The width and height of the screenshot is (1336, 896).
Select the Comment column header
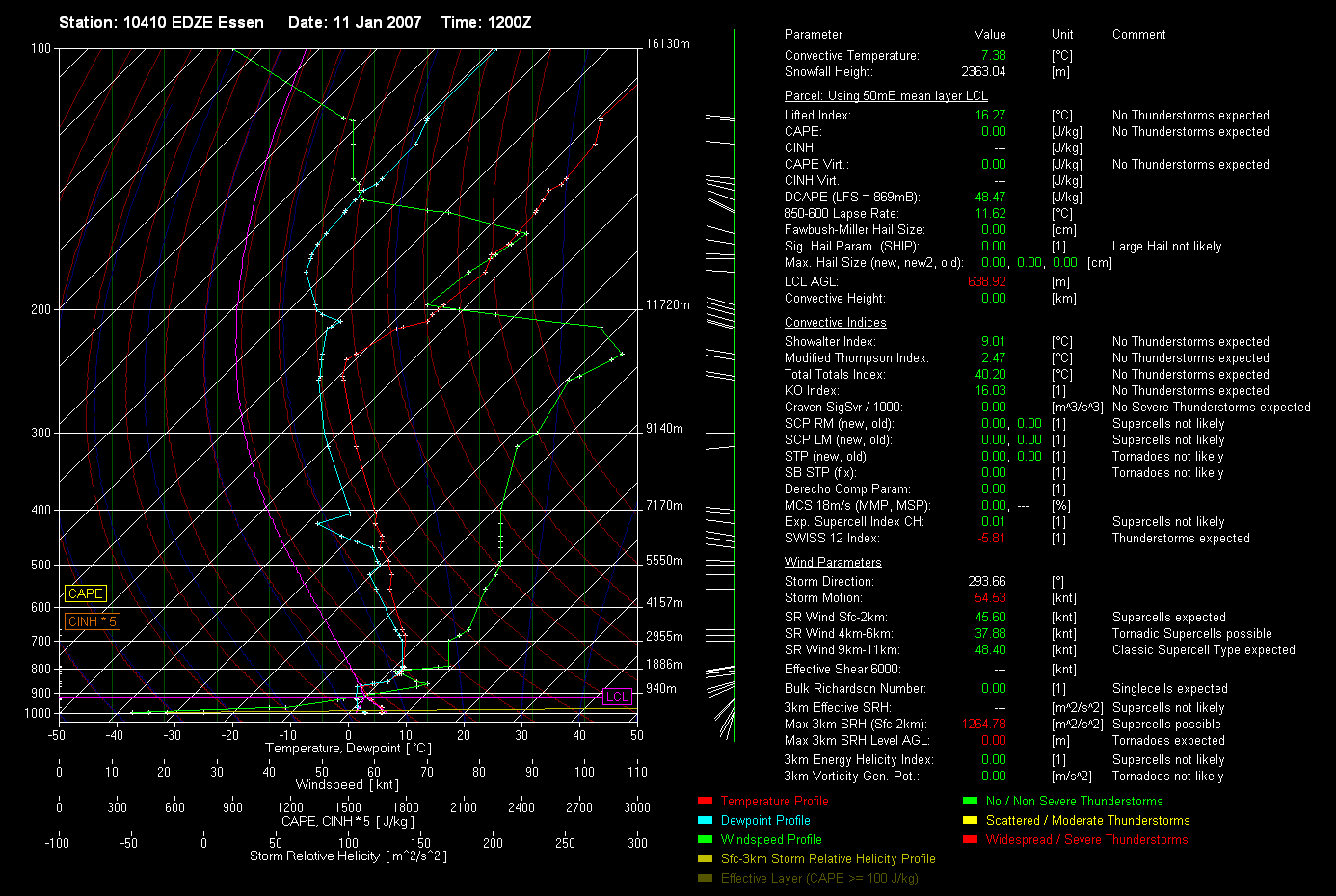click(1138, 34)
